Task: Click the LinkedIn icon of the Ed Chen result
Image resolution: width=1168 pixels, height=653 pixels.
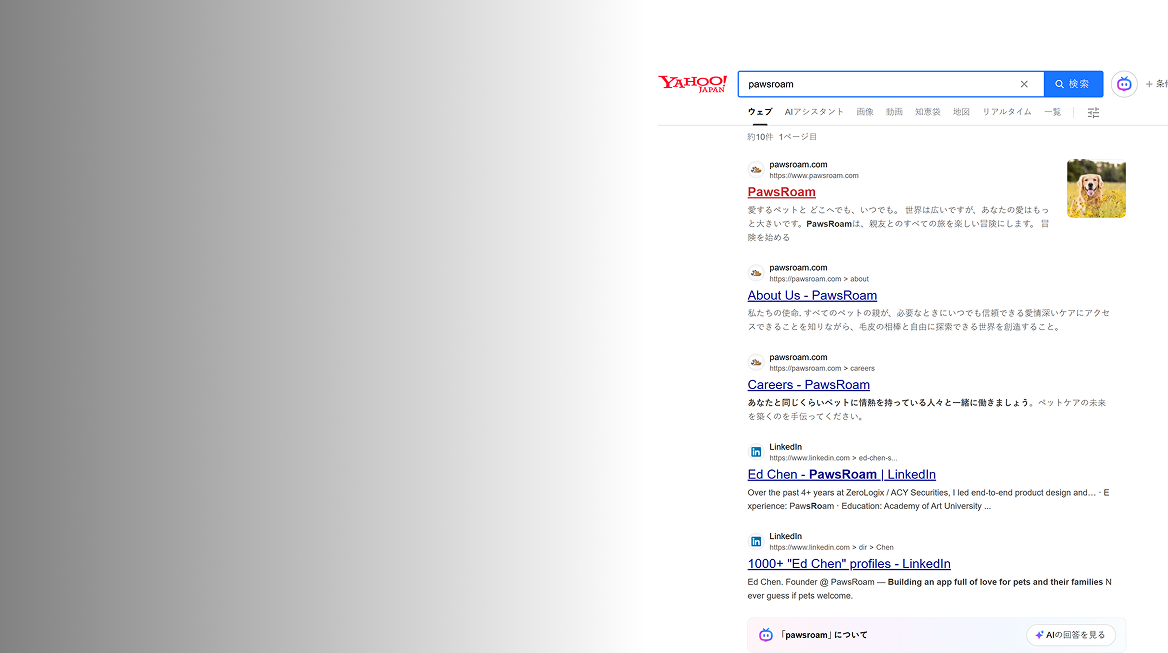Action: pos(756,452)
